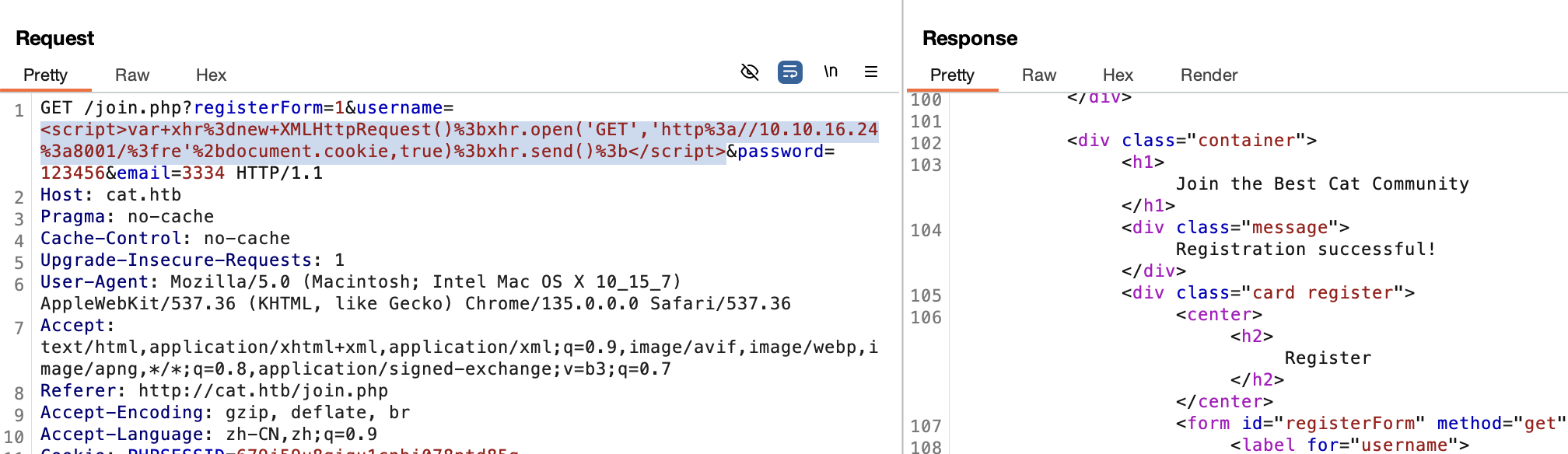
Task: Toggle the \n non-printable characters icon
Action: click(831, 72)
